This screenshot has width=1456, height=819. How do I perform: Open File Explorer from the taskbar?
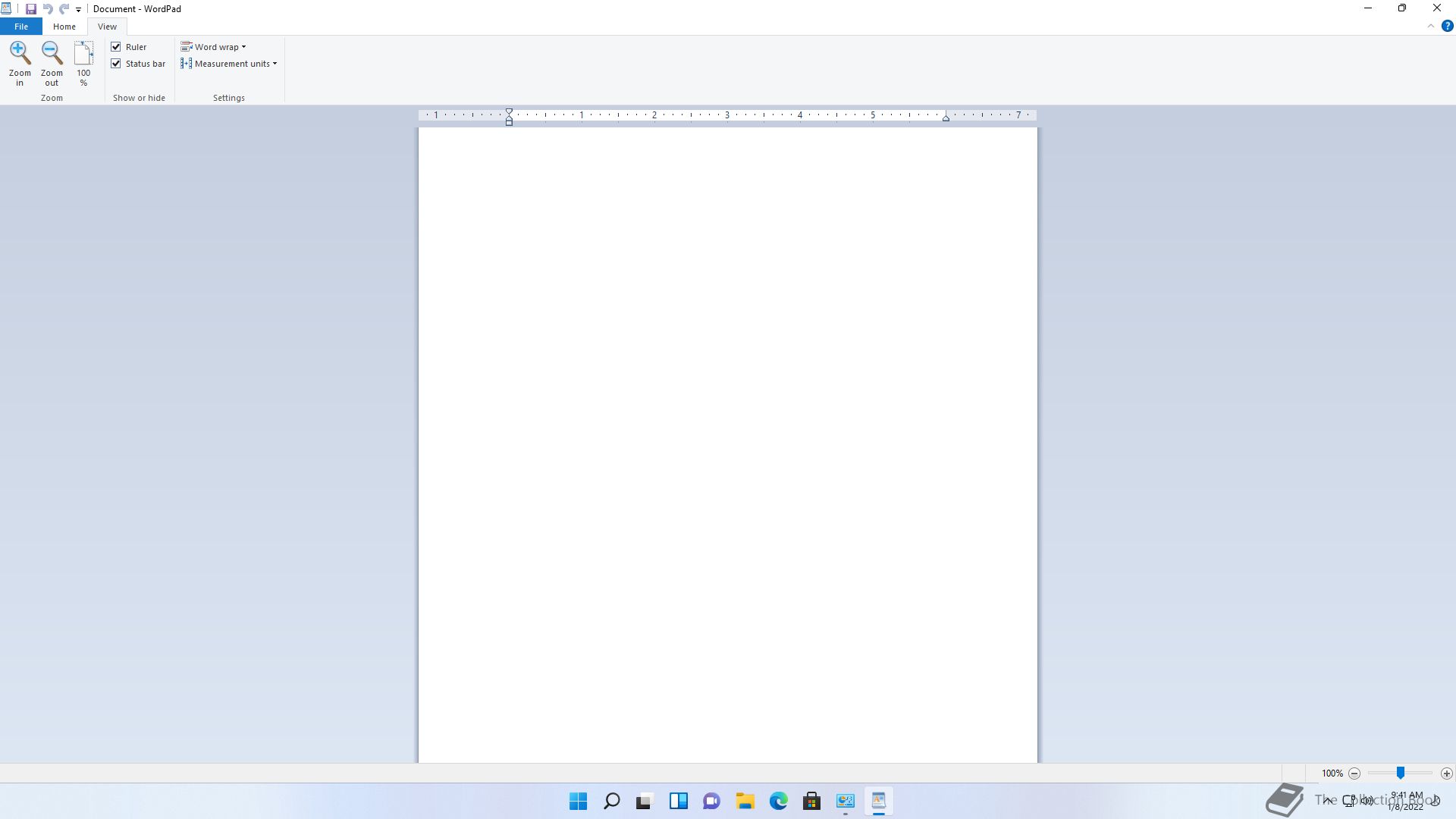tap(745, 802)
